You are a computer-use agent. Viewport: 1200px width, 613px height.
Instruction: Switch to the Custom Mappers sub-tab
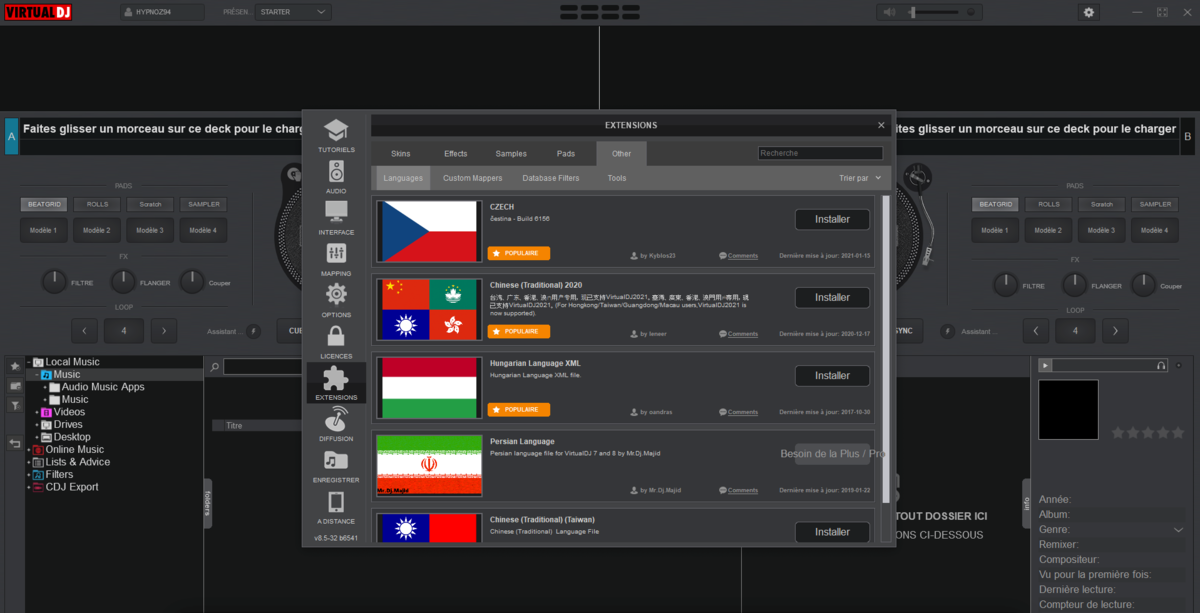click(x=473, y=178)
